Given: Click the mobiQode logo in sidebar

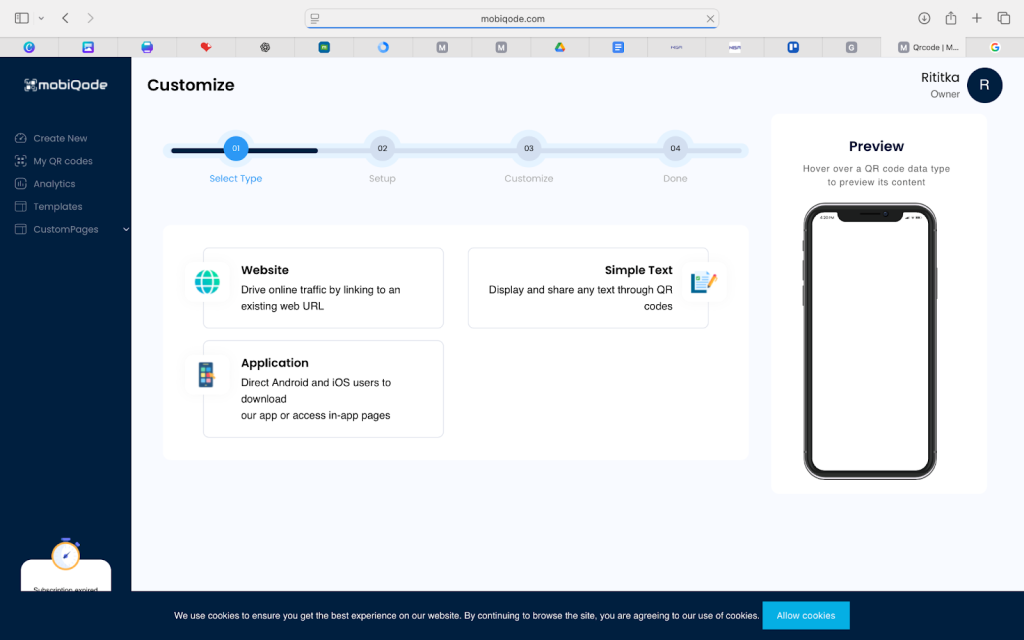Looking at the screenshot, I should tap(66, 85).
